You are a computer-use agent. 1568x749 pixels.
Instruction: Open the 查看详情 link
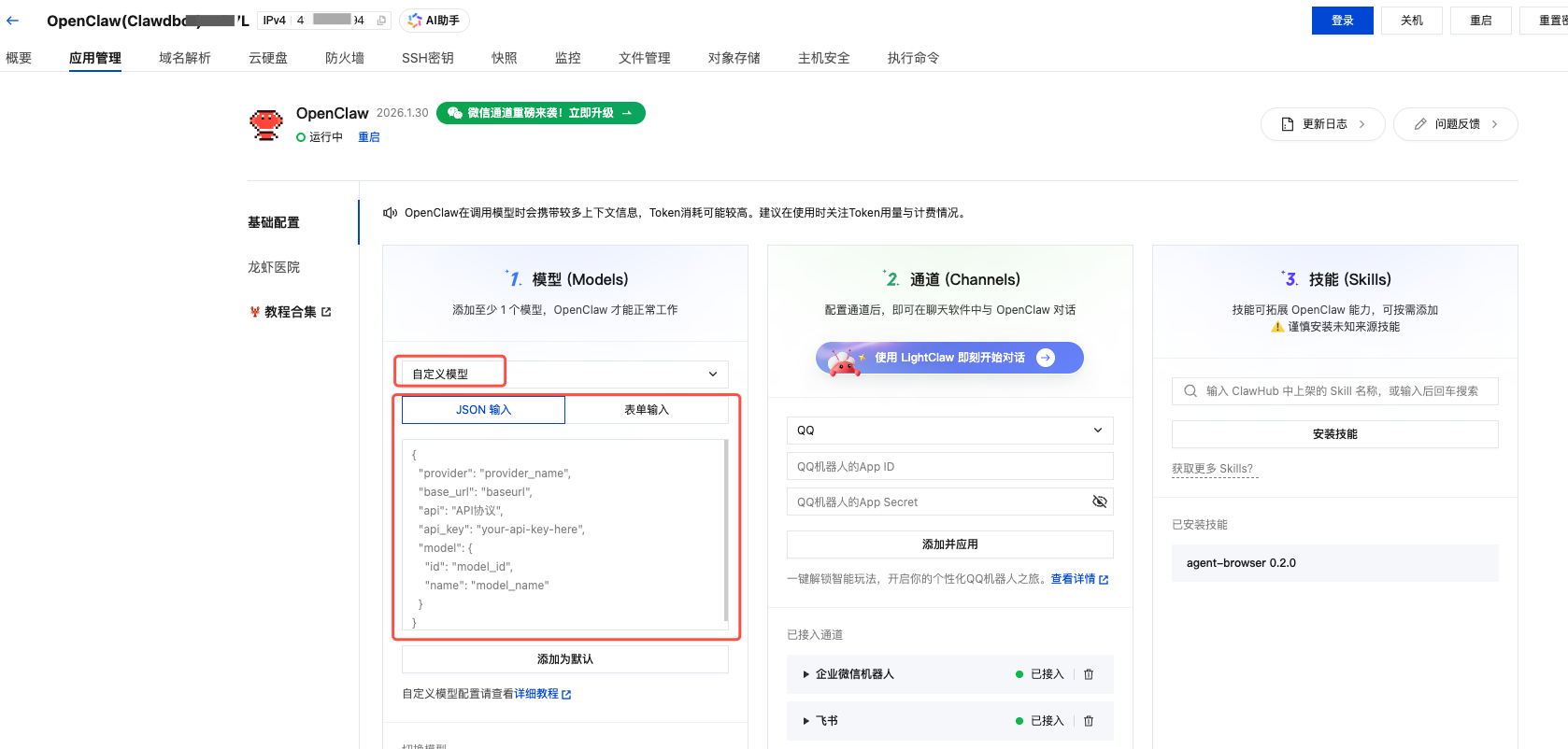pyautogui.click(x=1079, y=579)
